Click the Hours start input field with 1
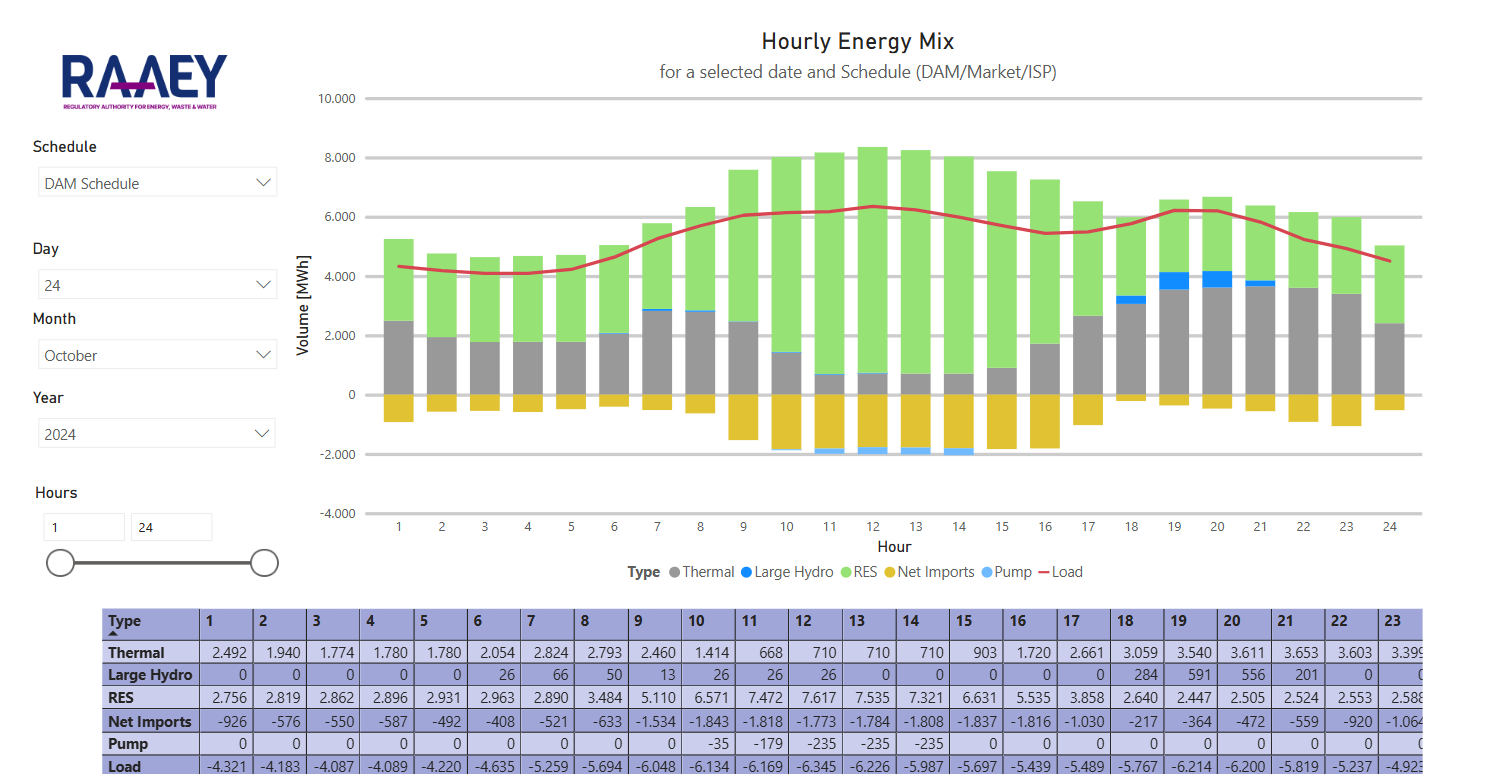This screenshot has height=774, width=1489. click(84, 527)
